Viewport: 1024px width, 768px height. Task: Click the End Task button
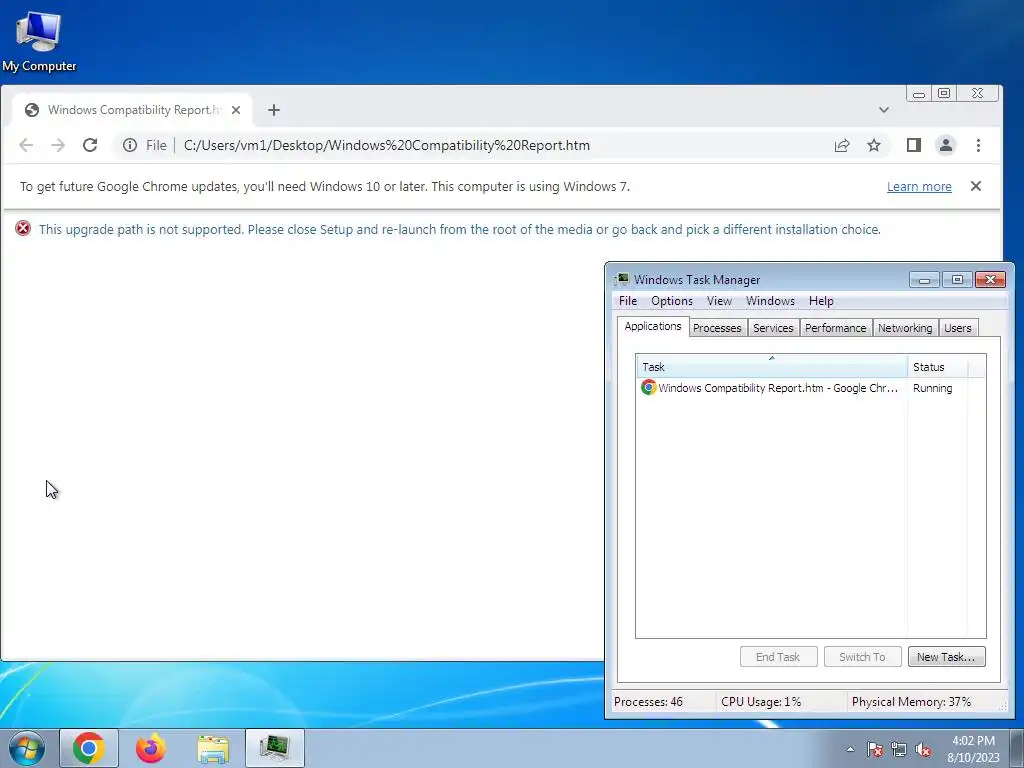pos(778,657)
